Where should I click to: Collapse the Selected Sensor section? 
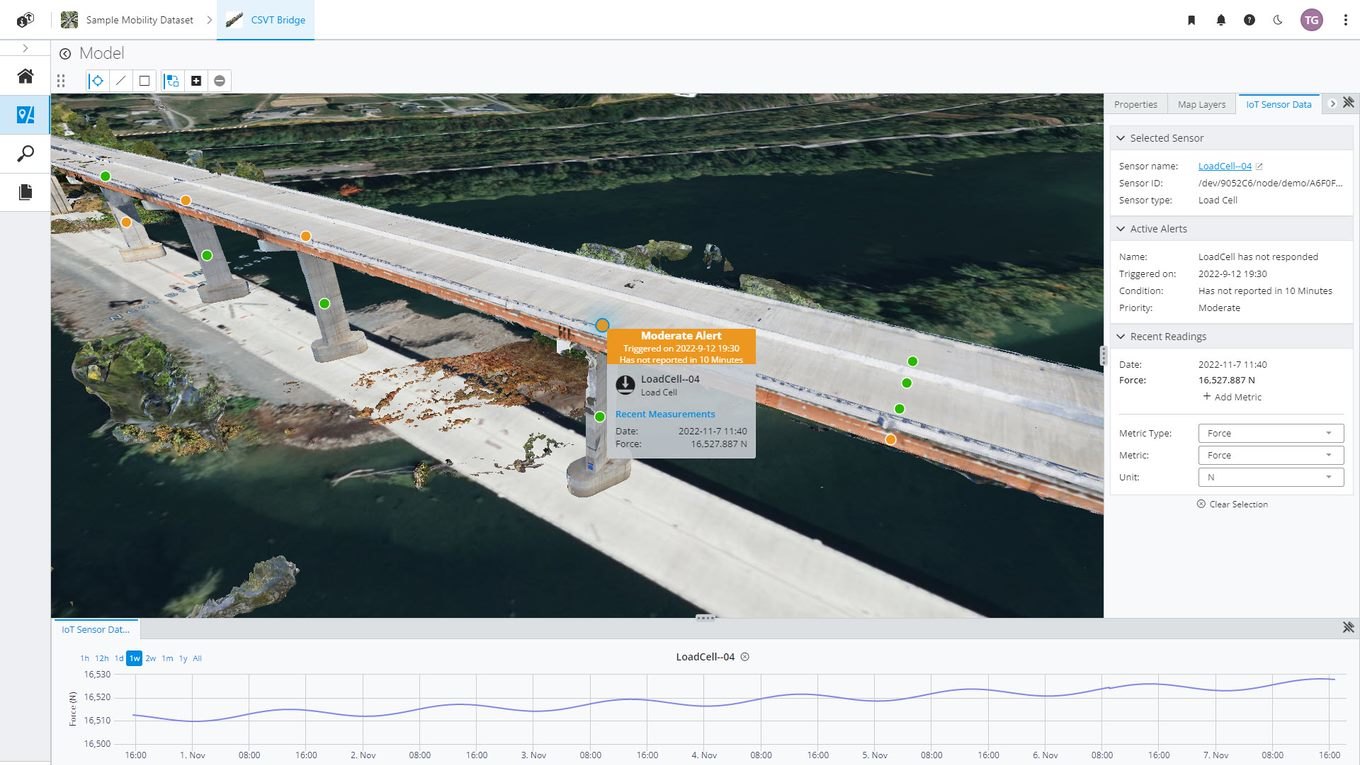pos(1120,137)
